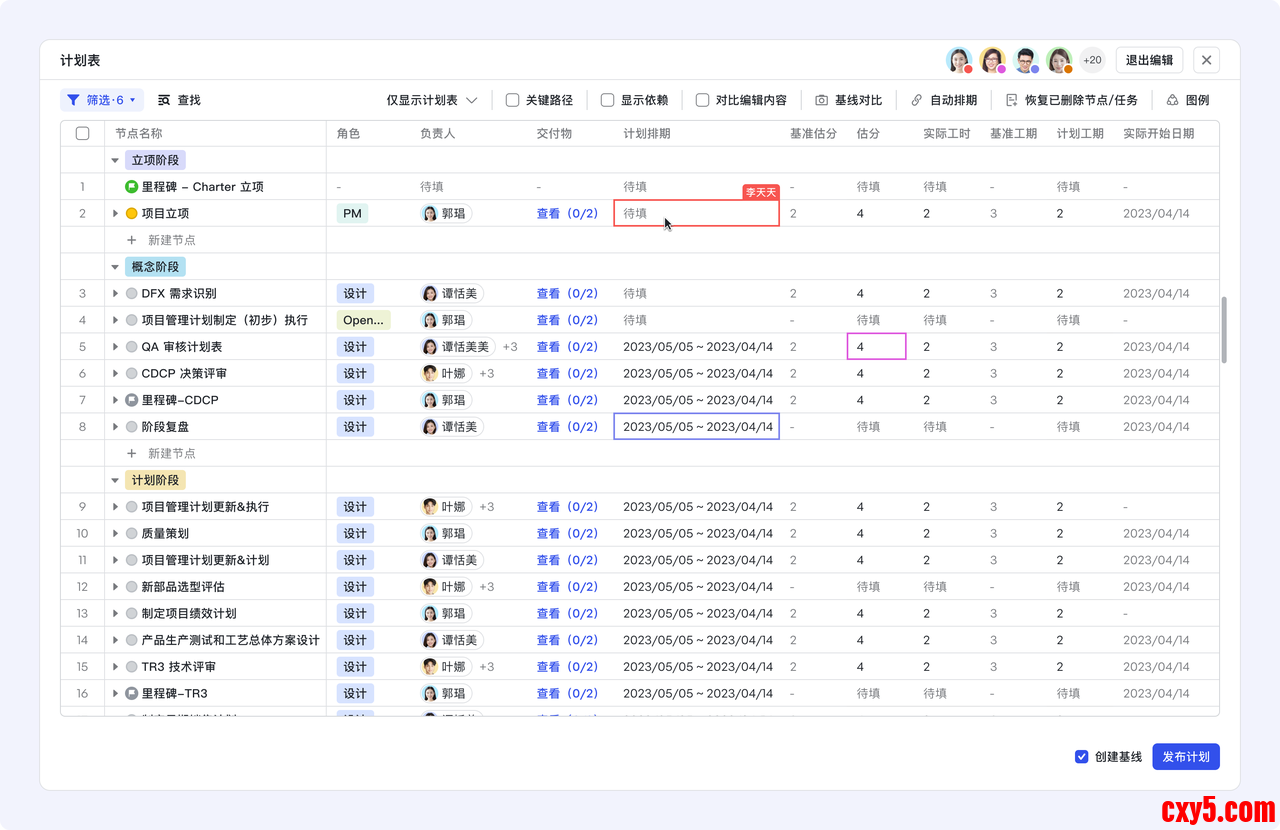The image size is (1280, 830).
Task: Click the vertical scrollbar thumb
Action: pos(1223,330)
